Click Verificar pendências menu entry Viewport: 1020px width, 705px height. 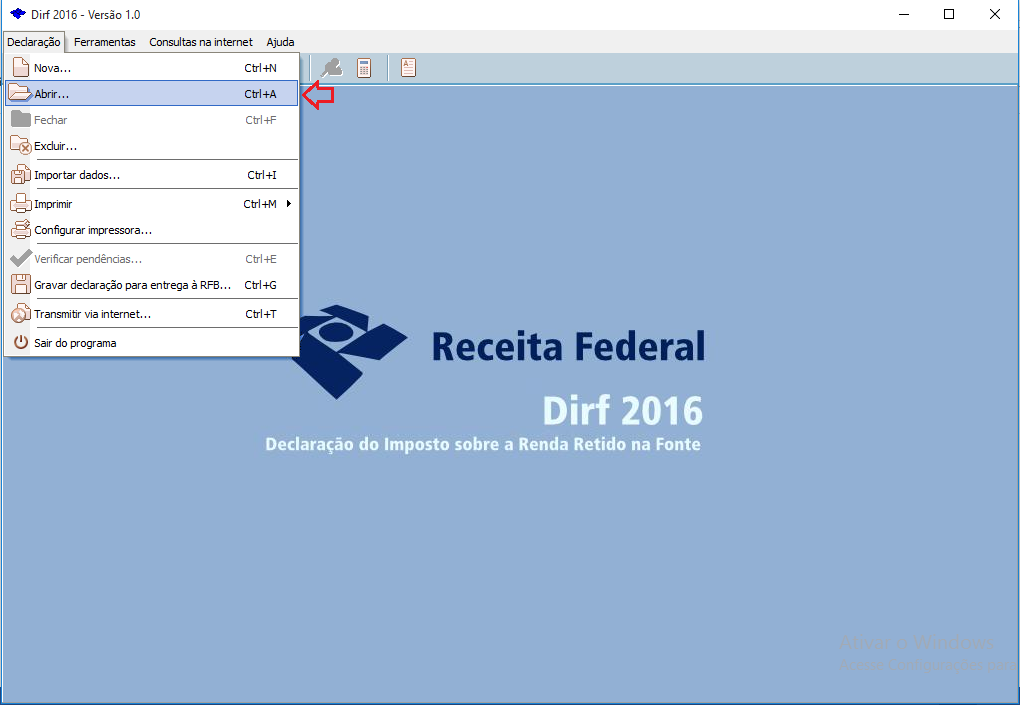click(151, 259)
